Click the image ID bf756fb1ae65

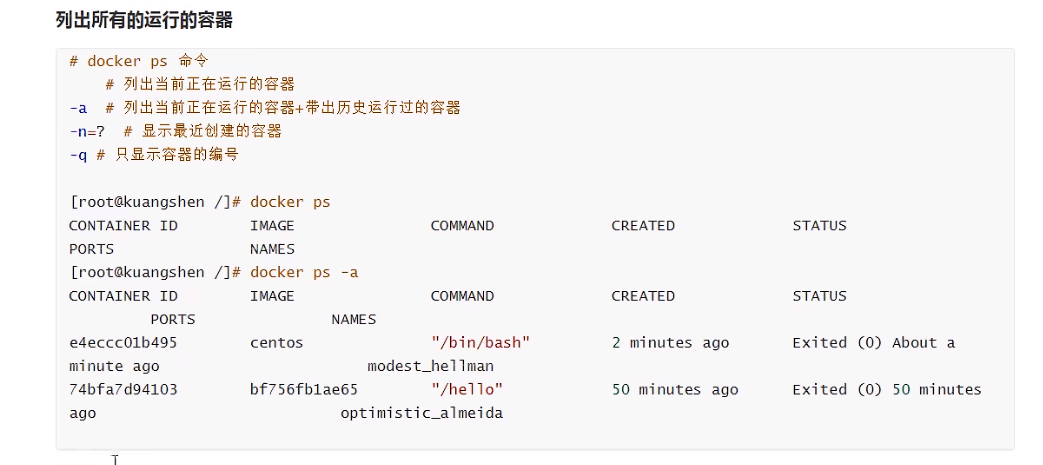tap(304, 389)
